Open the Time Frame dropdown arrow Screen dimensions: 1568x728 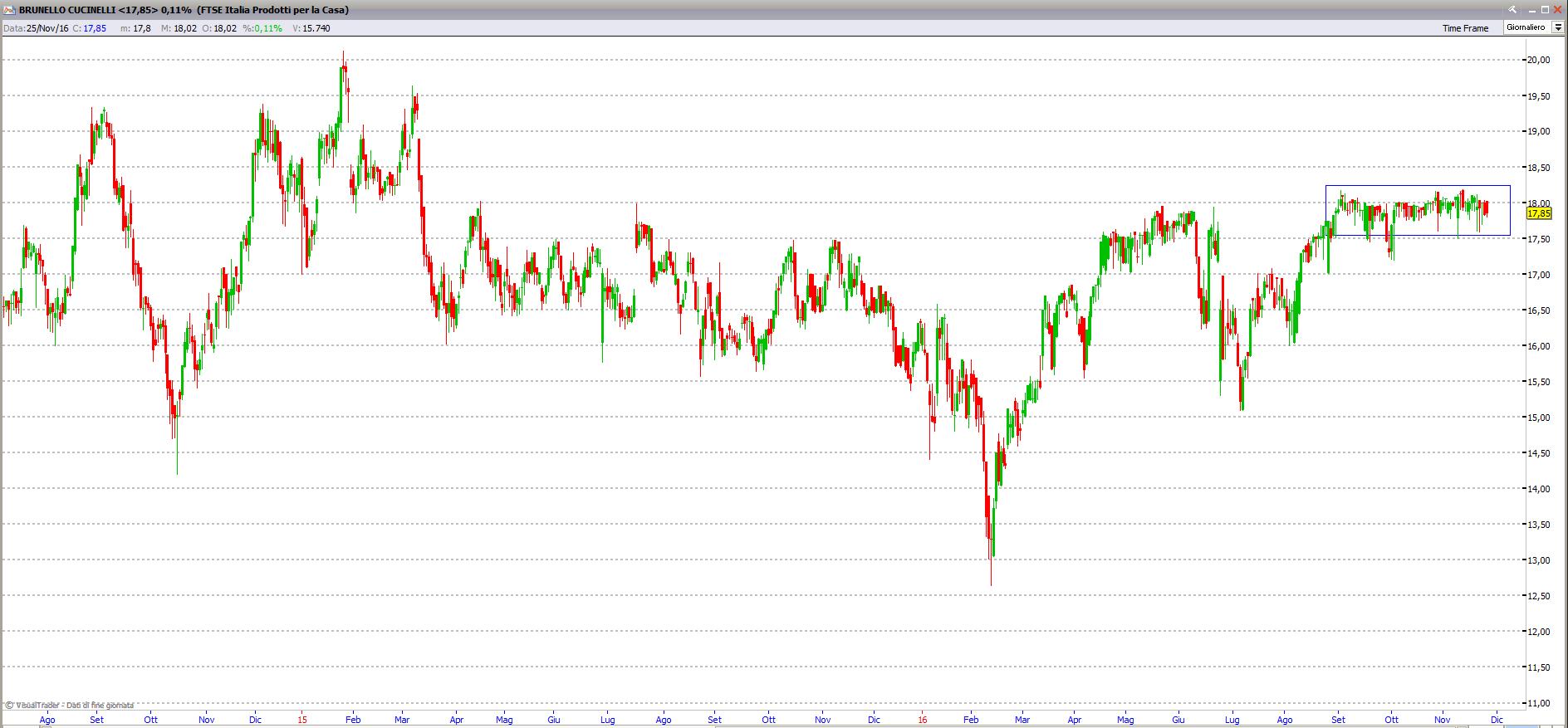pos(1557,27)
